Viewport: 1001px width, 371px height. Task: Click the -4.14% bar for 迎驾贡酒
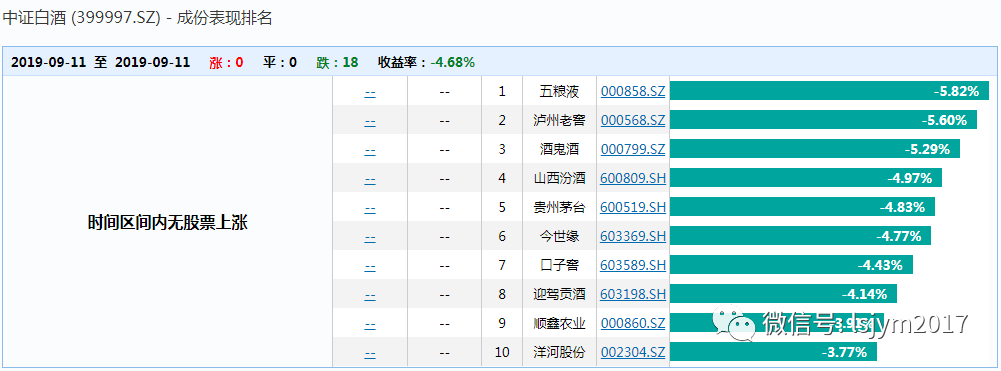783,293
